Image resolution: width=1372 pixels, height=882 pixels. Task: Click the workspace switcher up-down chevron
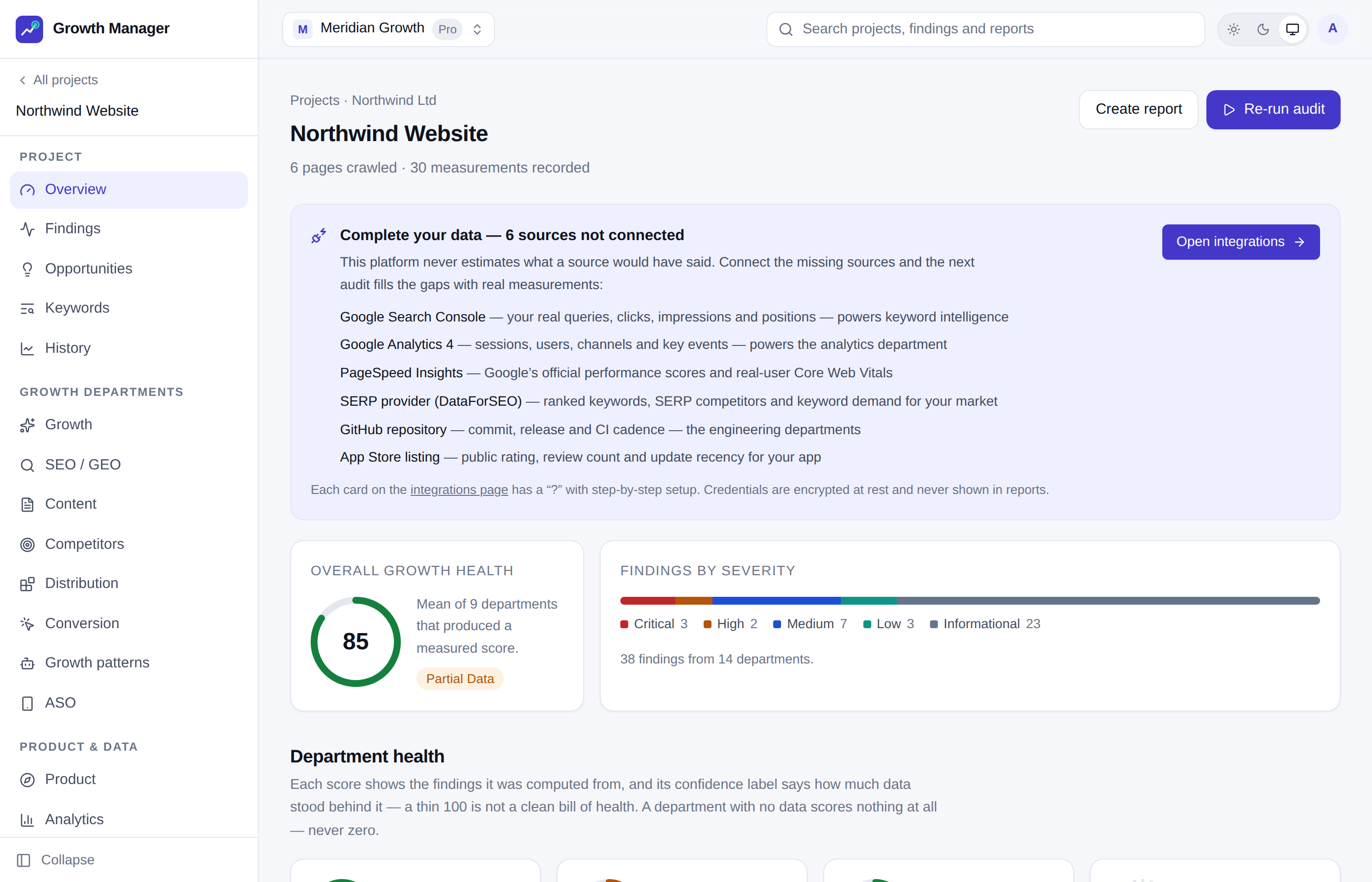click(x=477, y=29)
